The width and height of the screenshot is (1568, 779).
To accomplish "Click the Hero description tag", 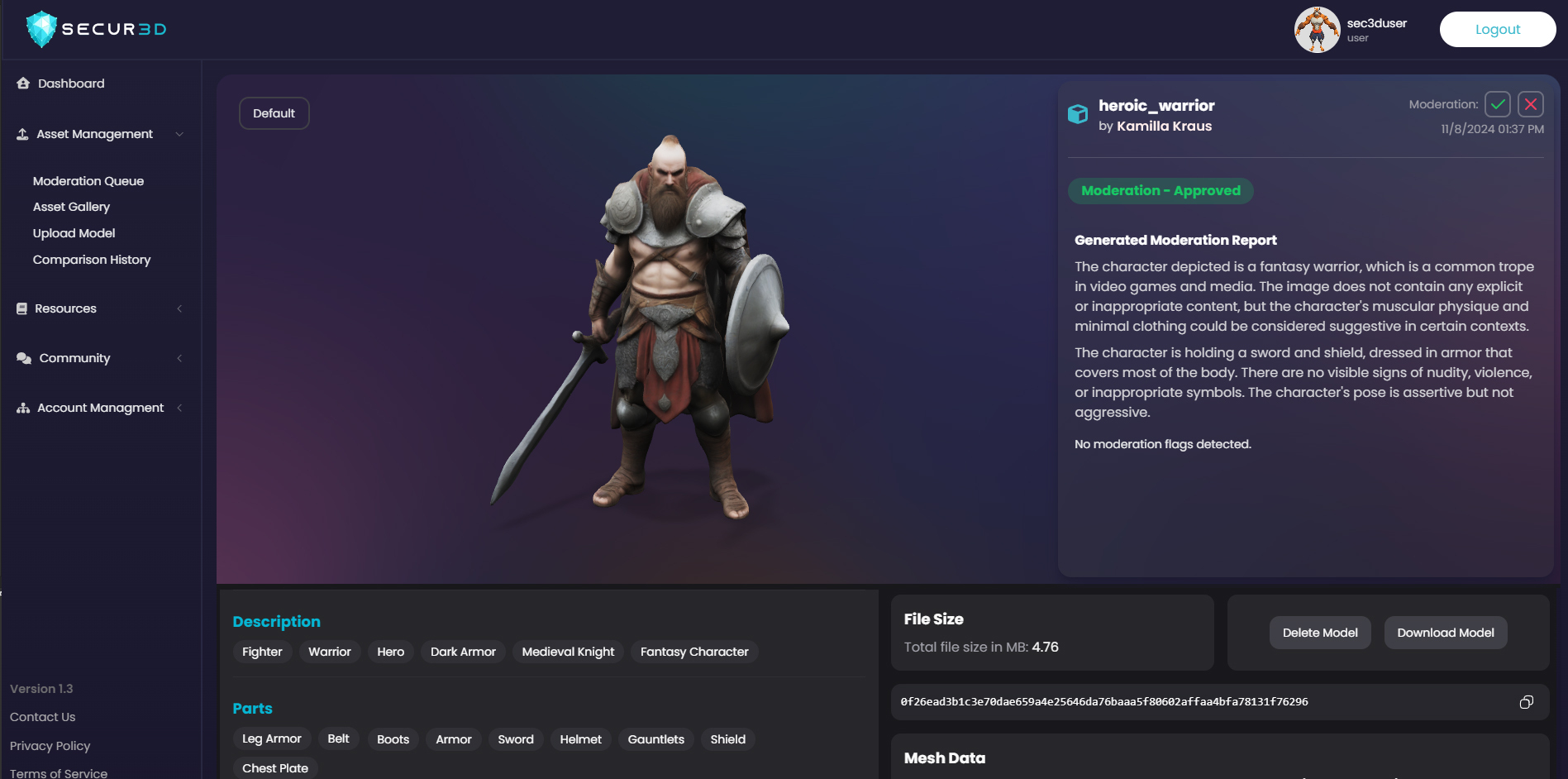I will [391, 652].
